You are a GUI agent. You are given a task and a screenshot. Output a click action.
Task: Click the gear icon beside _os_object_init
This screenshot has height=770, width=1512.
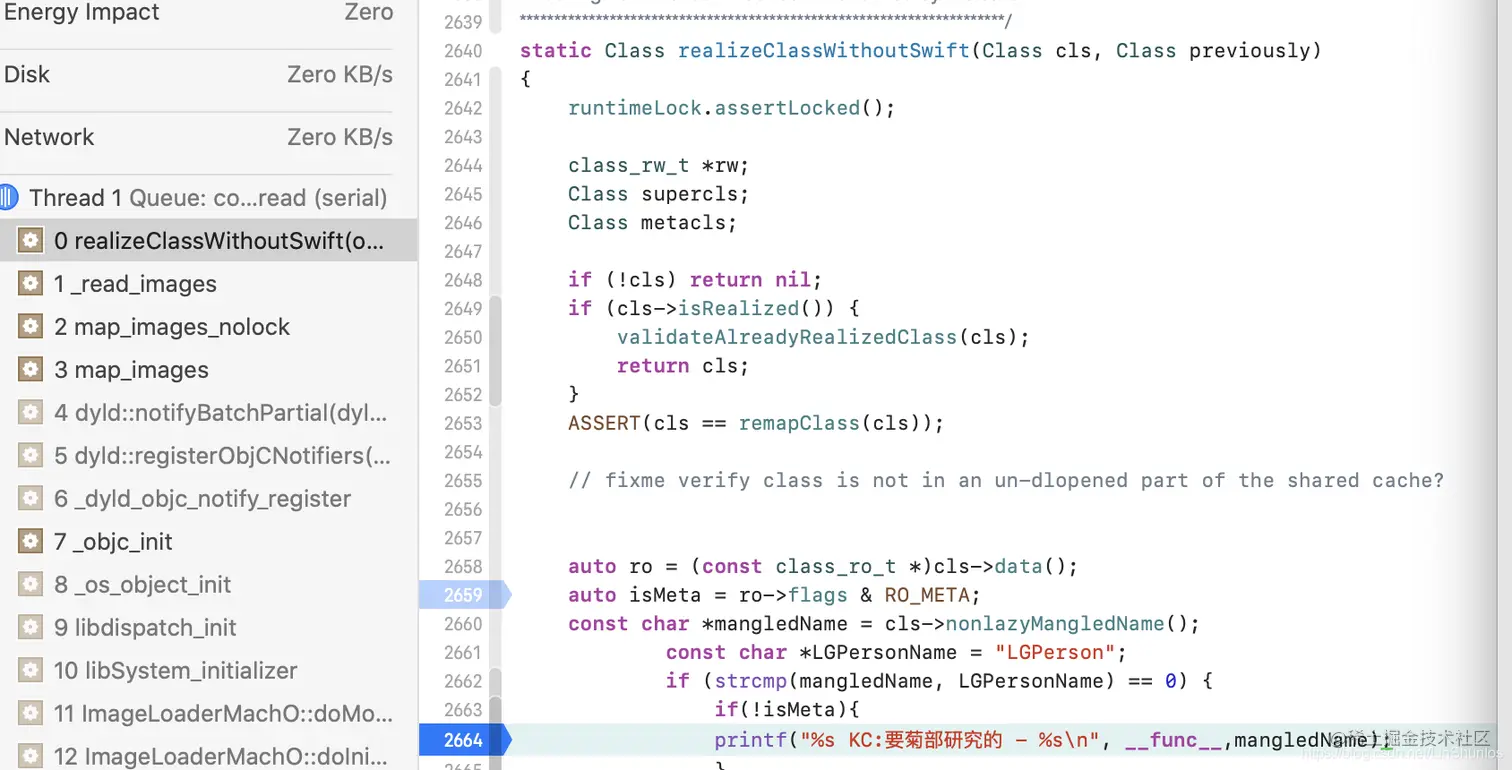click(x=31, y=584)
